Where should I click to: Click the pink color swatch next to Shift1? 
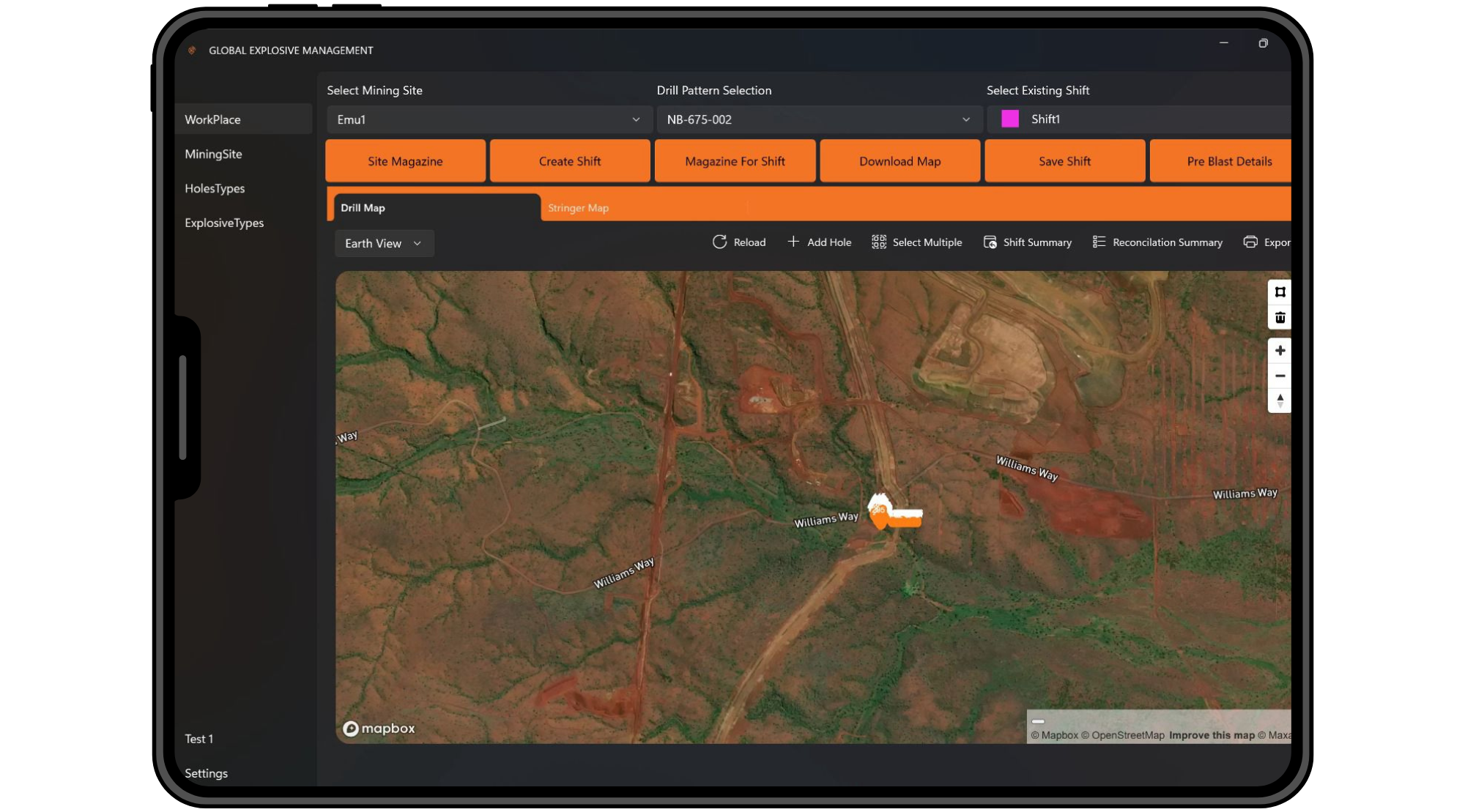[1009, 119]
